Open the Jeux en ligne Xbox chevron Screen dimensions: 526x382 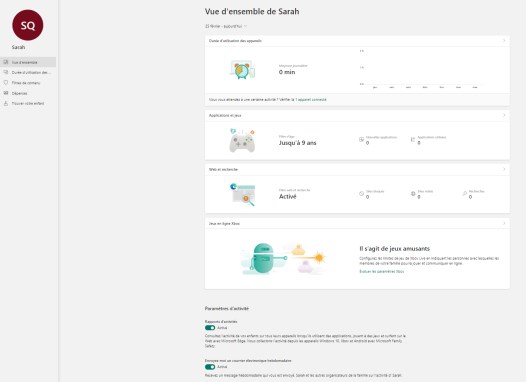(x=504, y=223)
